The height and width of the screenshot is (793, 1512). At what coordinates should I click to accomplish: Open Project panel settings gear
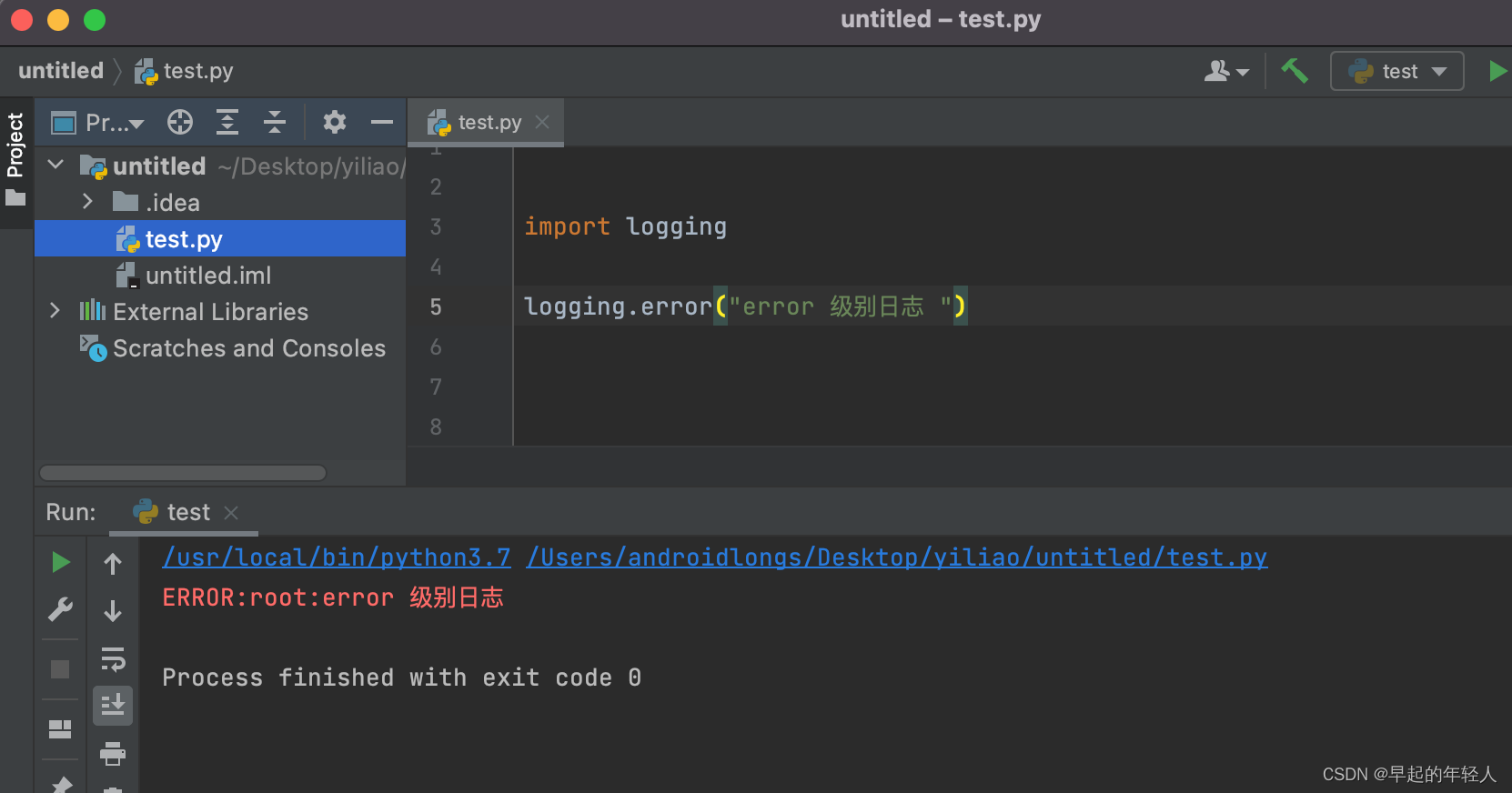335,122
